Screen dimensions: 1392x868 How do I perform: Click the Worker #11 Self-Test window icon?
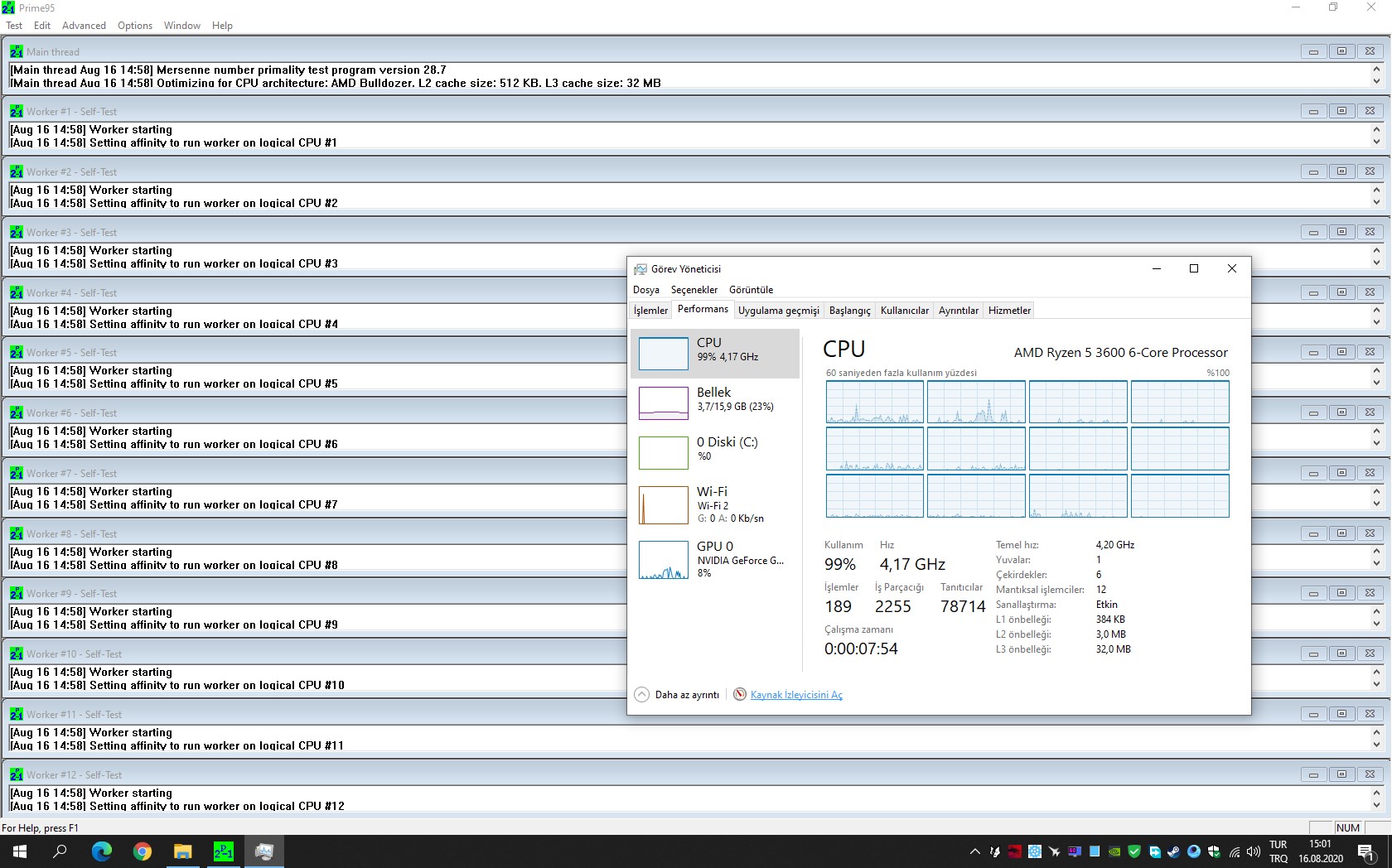click(x=17, y=714)
